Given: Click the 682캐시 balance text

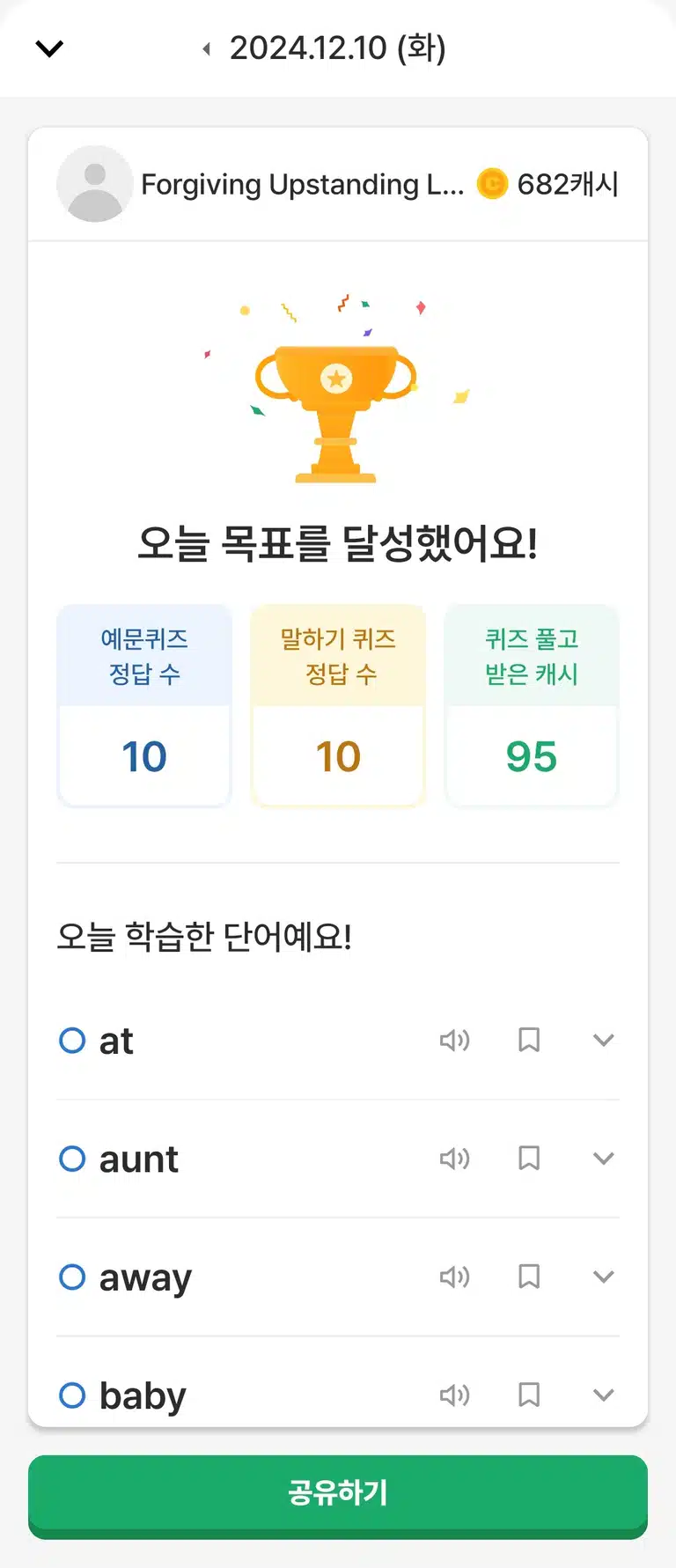Looking at the screenshot, I should coord(568,184).
